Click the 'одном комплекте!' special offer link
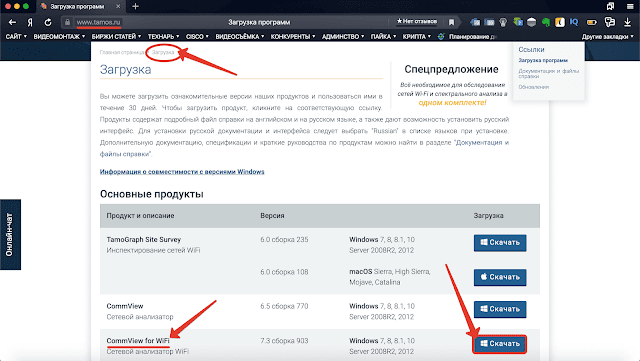 click(452, 103)
